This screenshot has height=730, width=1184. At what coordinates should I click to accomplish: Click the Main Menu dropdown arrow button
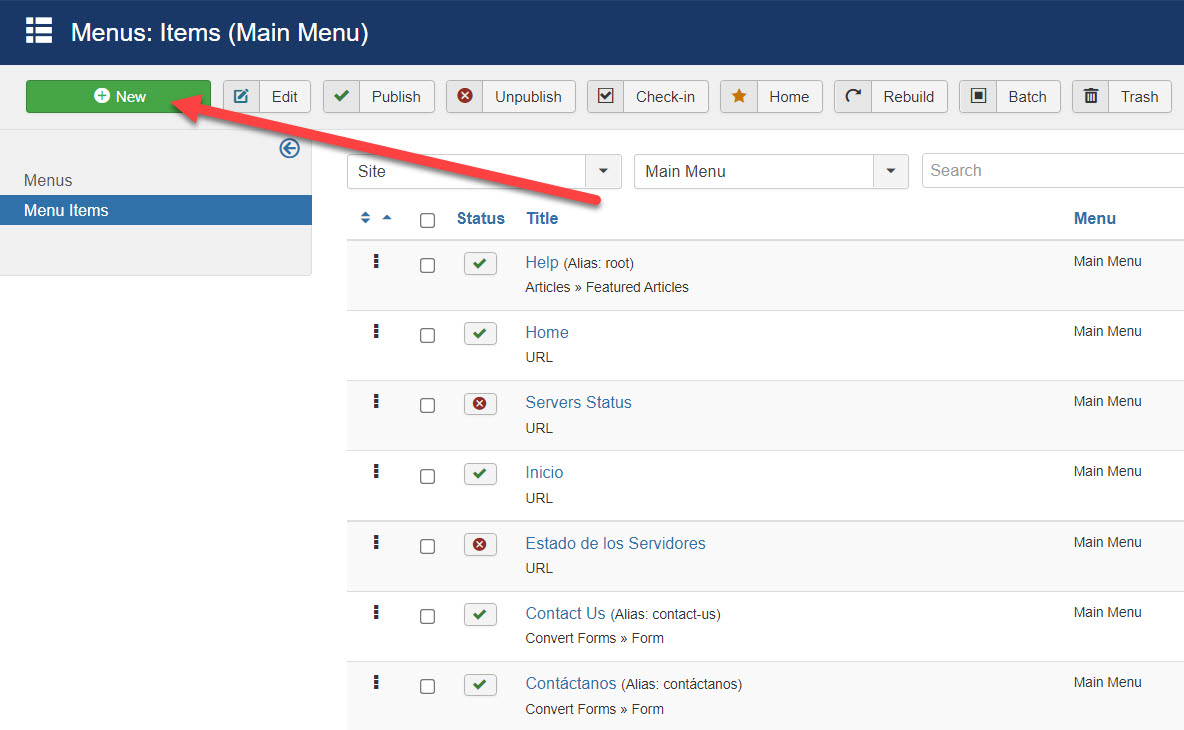(x=891, y=171)
